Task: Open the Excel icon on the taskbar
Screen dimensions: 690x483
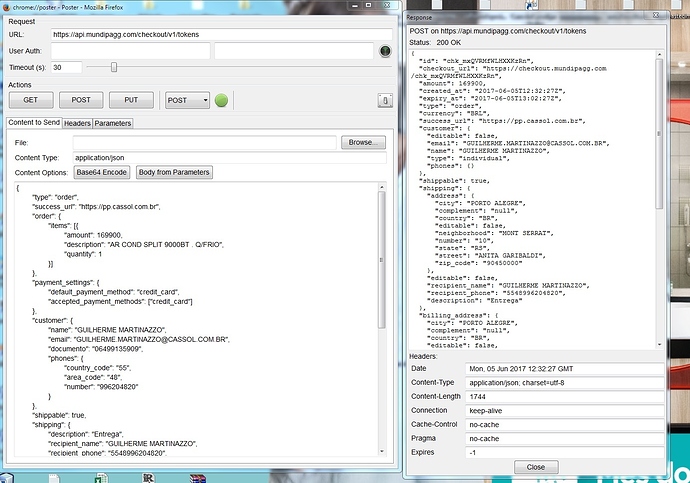Action: (102, 478)
